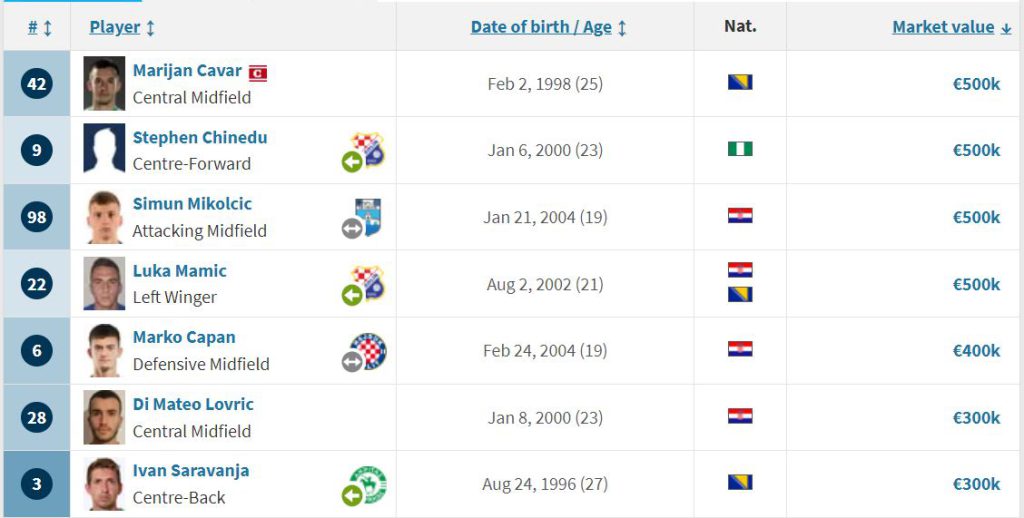Click the captain icon beside Marijan Cavar

pyautogui.click(x=258, y=73)
